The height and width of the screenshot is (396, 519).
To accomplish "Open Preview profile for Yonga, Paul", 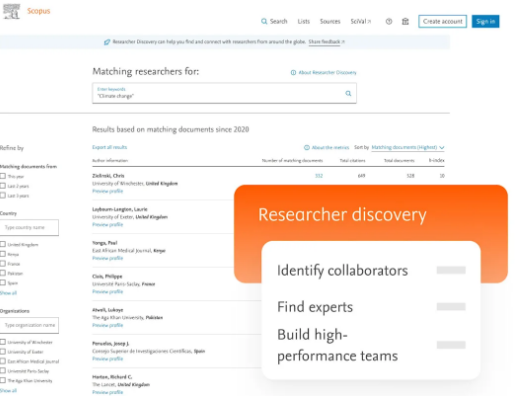I will pos(107,258).
